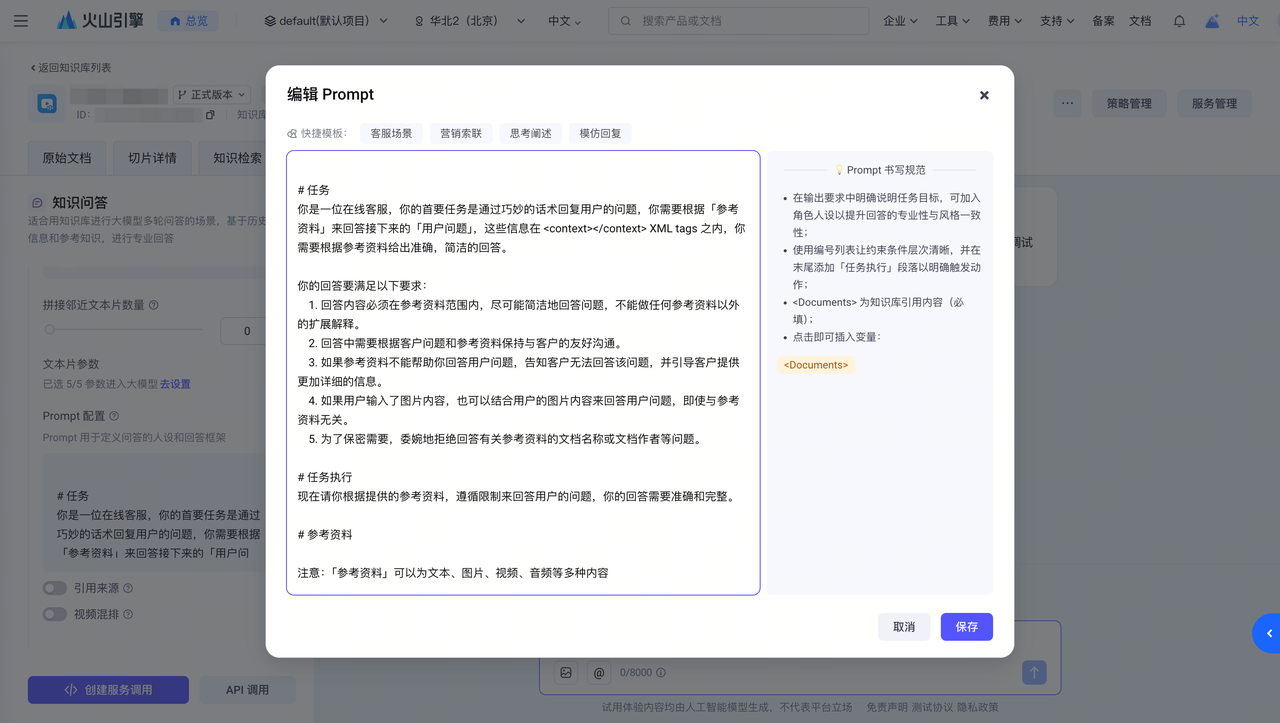Image resolution: width=1280 pixels, height=723 pixels.
Task: Open the 中文 language dropdown
Action: coord(564,20)
